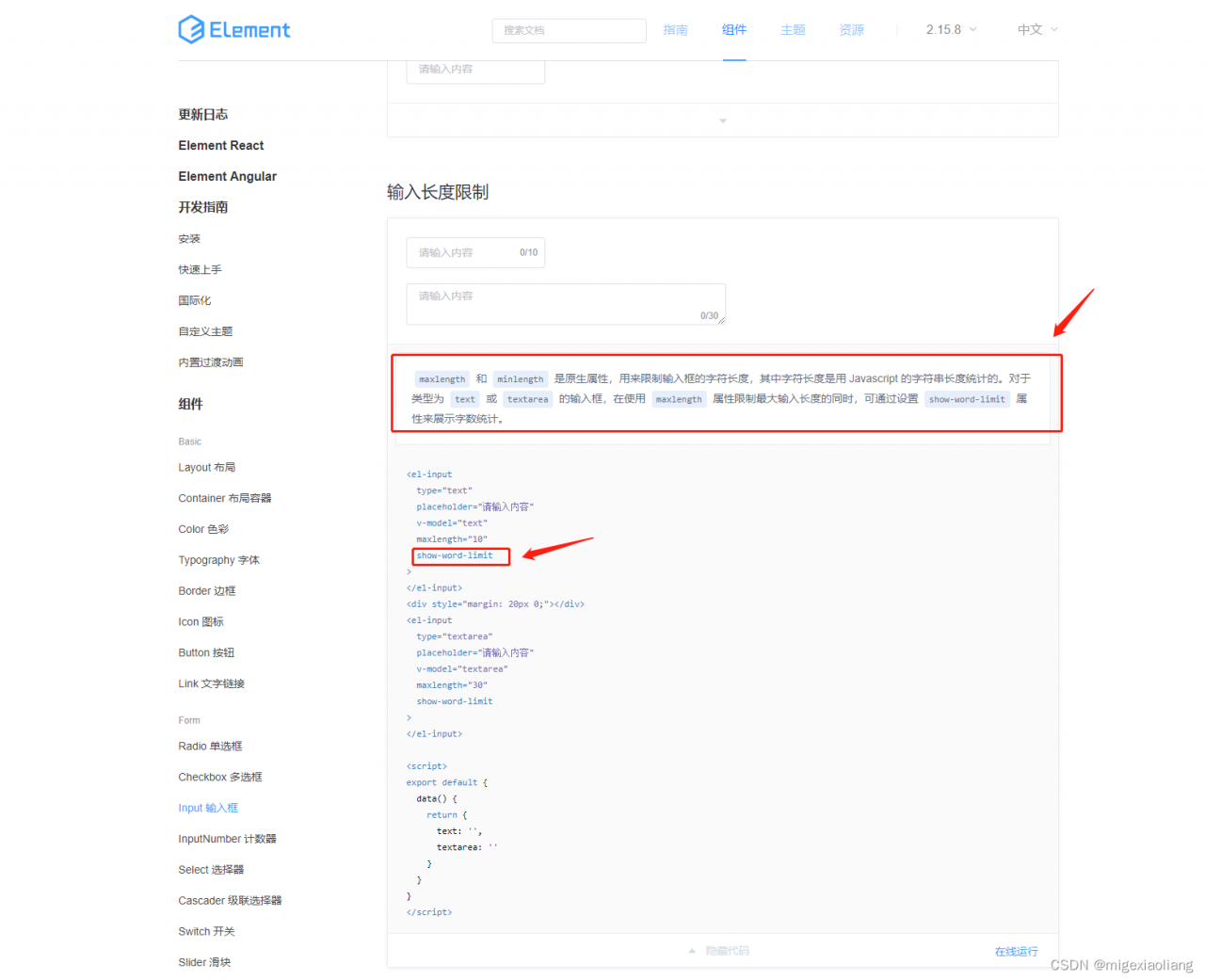The width and height of the screenshot is (1205, 980).
Task: Select Typography 字体 in the sidebar
Action: coord(219,560)
